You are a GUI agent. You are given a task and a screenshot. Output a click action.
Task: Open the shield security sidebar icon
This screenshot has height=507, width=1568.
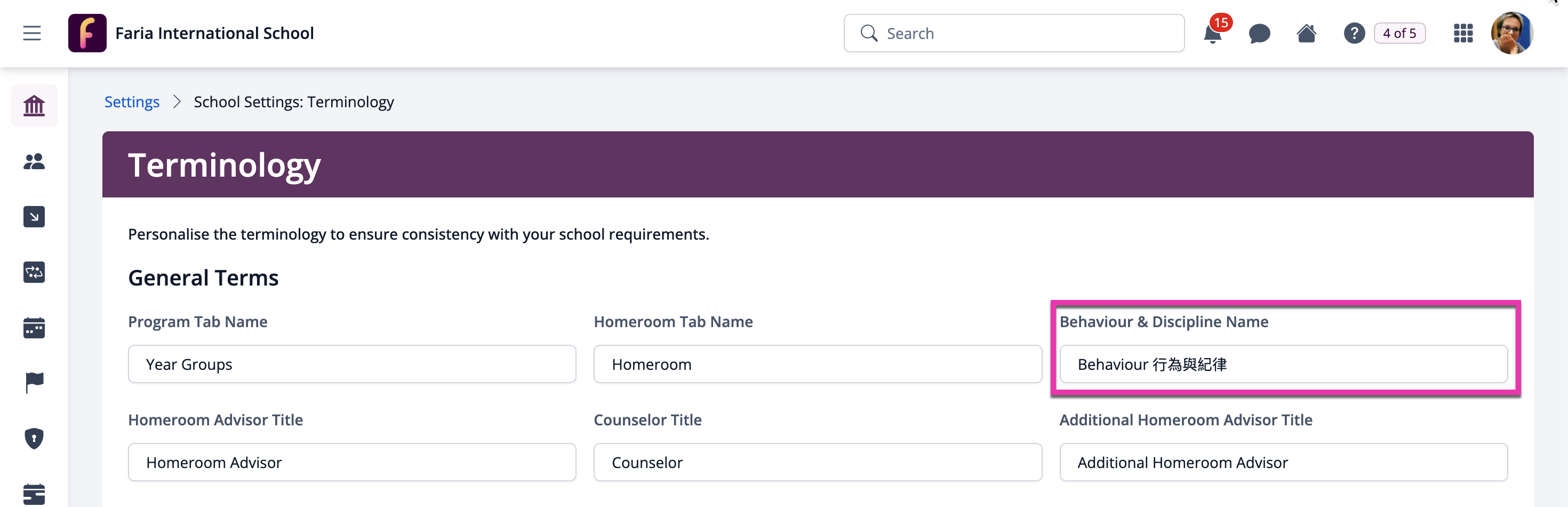tap(34, 438)
